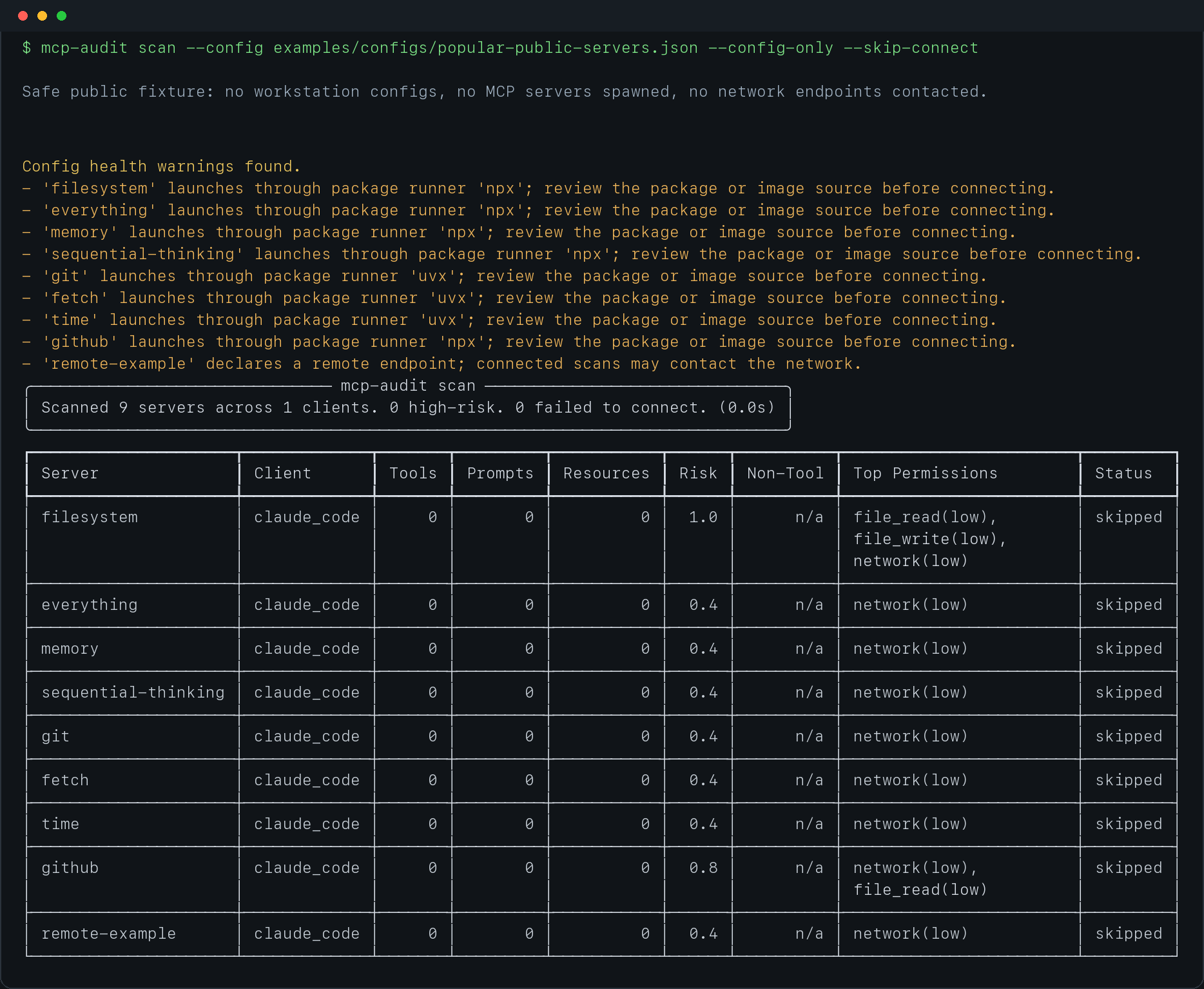
Task: Click the Prompts count 0 in github row
Action: click(x=529, y=868)
